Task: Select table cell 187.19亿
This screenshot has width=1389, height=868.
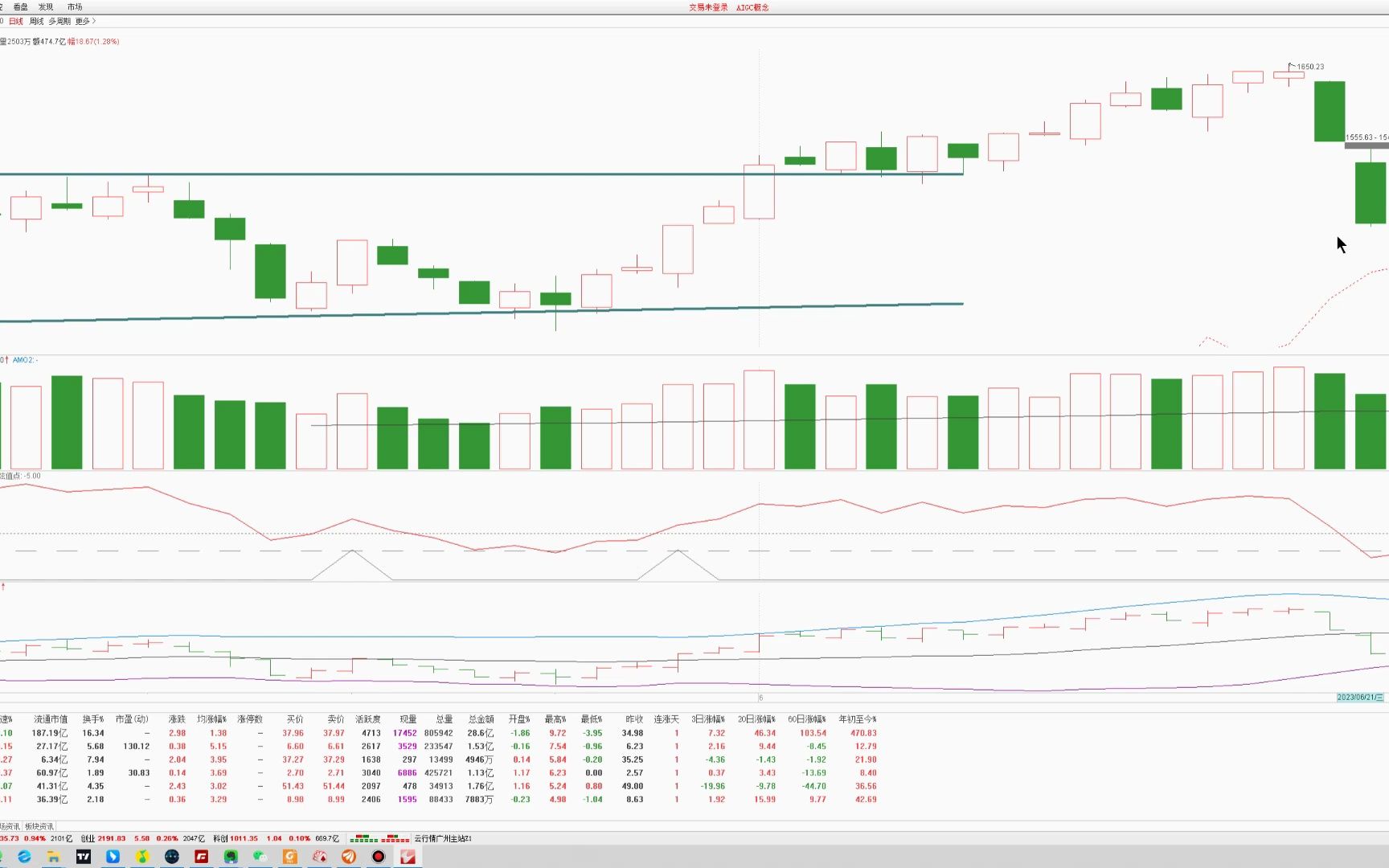Action: click(x=50, y=733)
